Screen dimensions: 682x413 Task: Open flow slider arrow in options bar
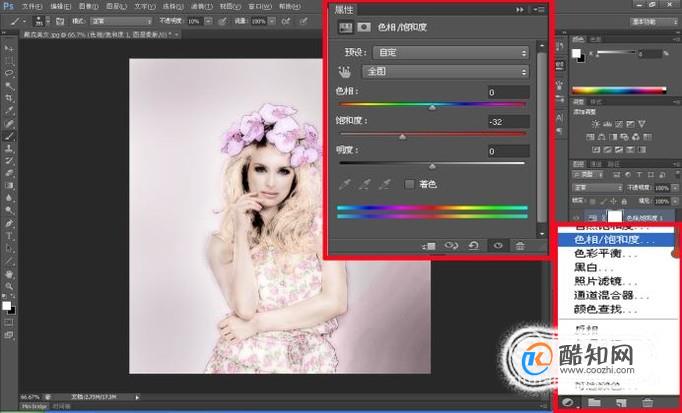pos(272,21)
